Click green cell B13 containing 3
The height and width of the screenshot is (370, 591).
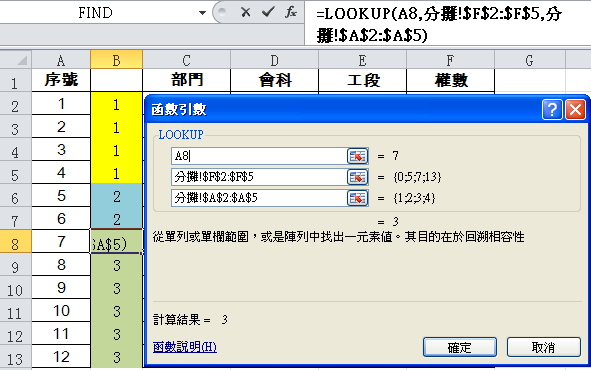116,356
